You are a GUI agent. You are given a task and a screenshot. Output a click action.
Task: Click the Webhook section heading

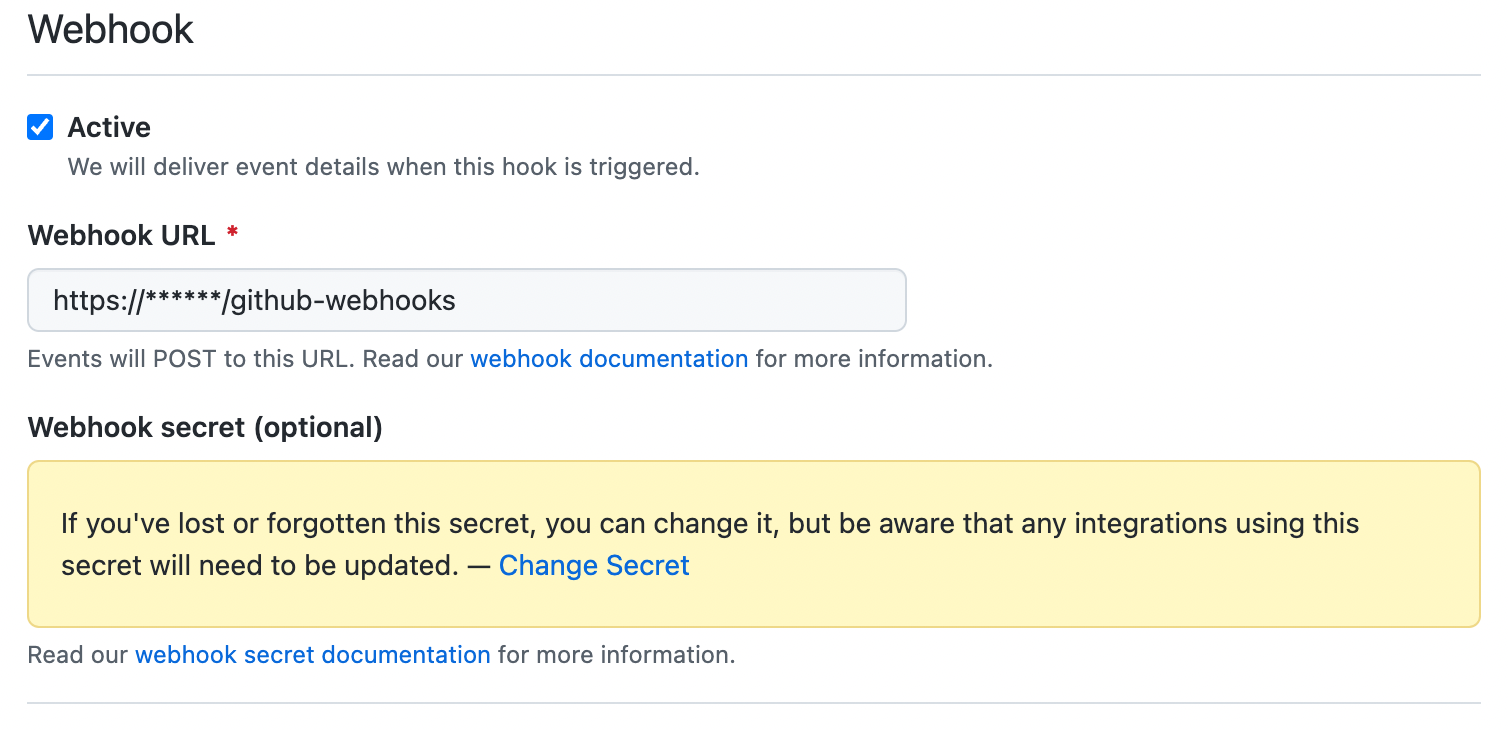pyautogui.click(x=111, y=29)
